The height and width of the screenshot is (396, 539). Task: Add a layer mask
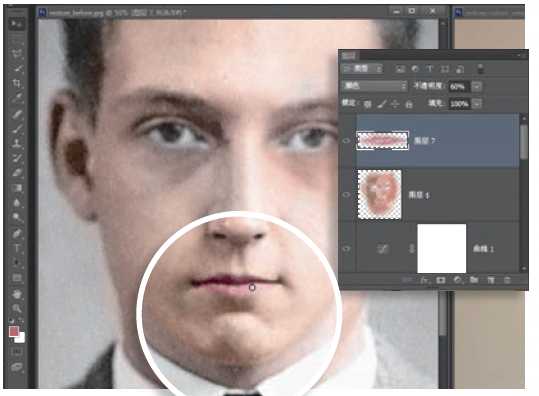click(440, 280)
